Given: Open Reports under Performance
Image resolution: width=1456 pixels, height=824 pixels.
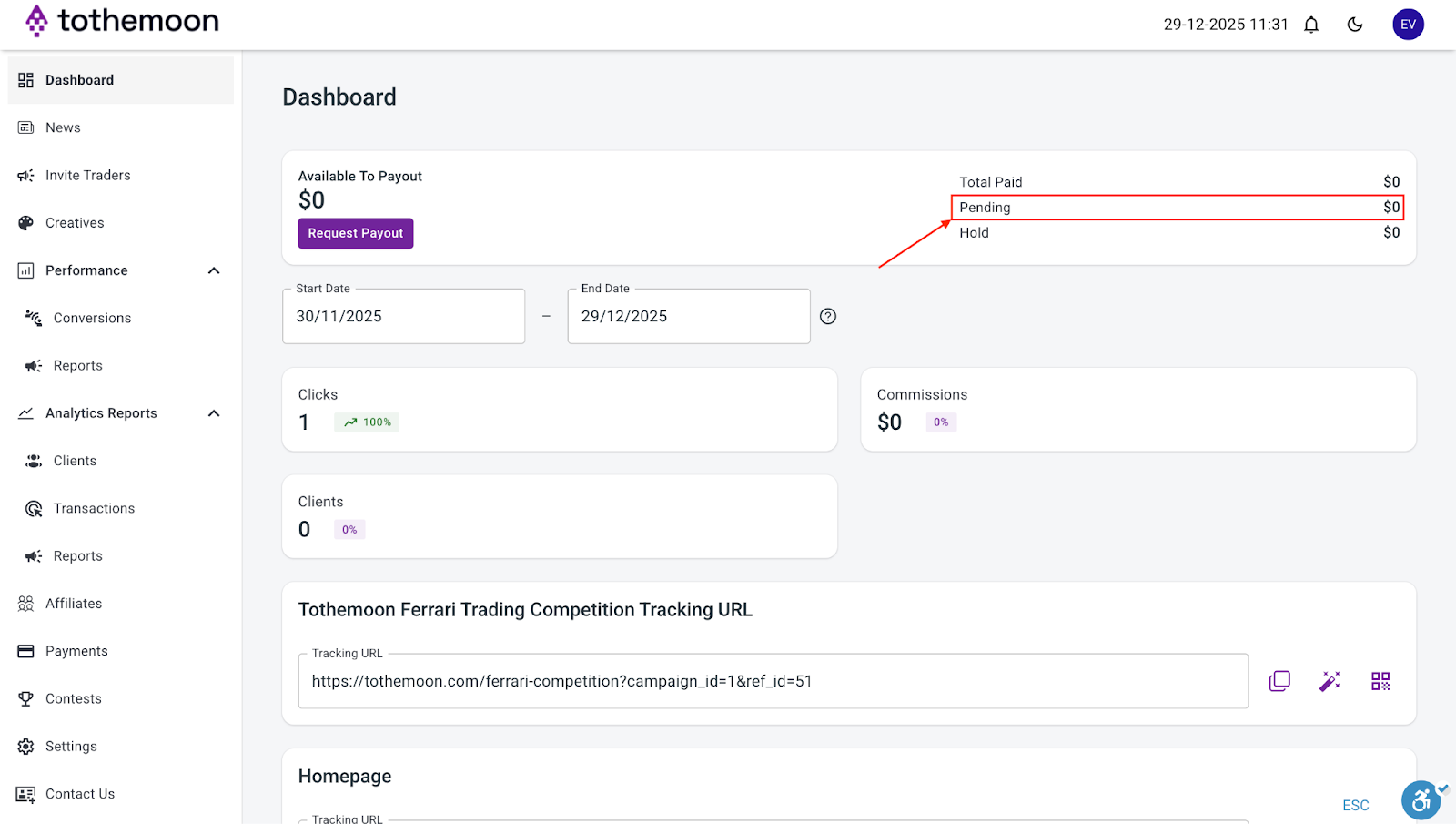Looking at the screenshot, I should click(x=121, y=365).
